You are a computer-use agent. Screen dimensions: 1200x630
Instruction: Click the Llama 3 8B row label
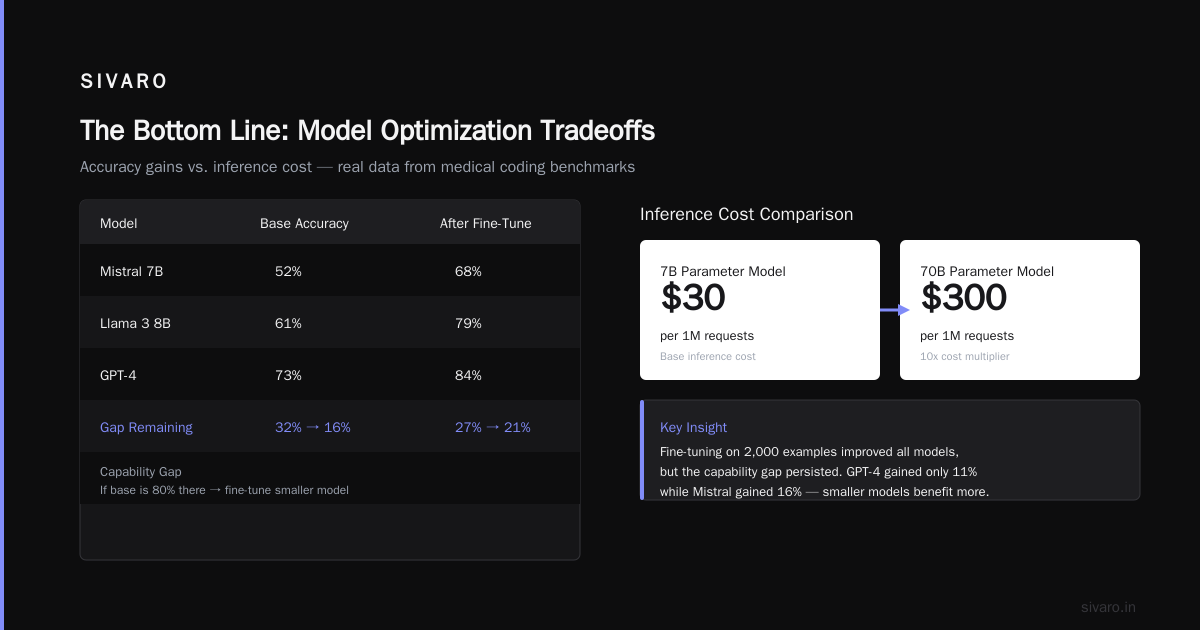pyautogui.click(x=135, y=323)
